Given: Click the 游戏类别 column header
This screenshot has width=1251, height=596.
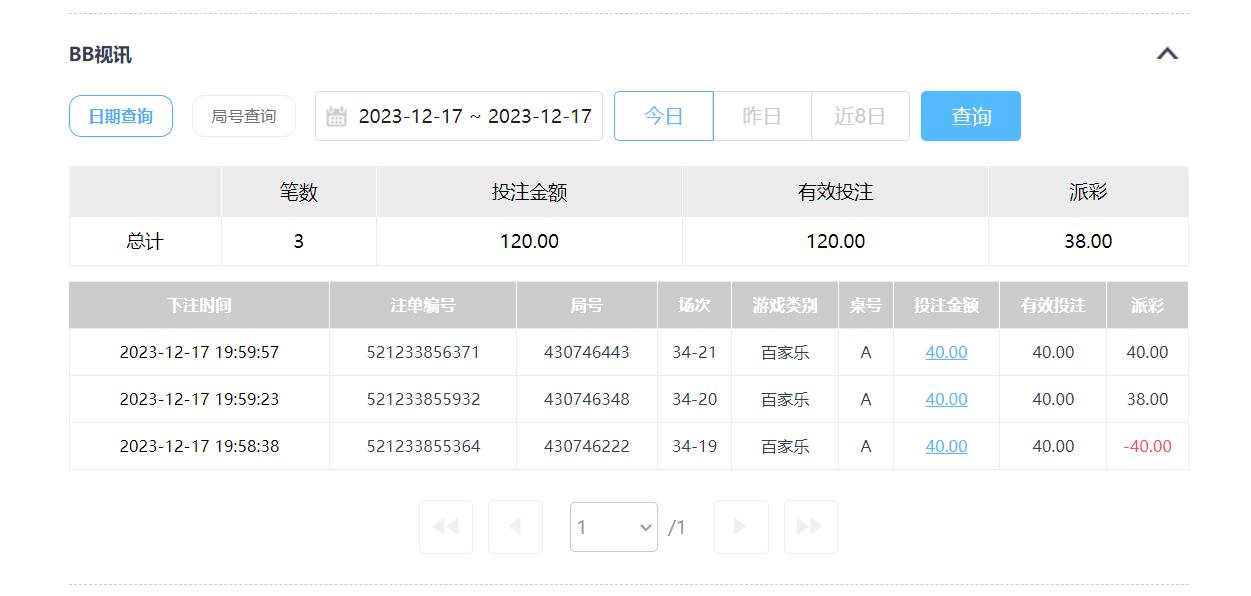Looking at the screenshot, I should pyautogui.click(x=785, y=305).
